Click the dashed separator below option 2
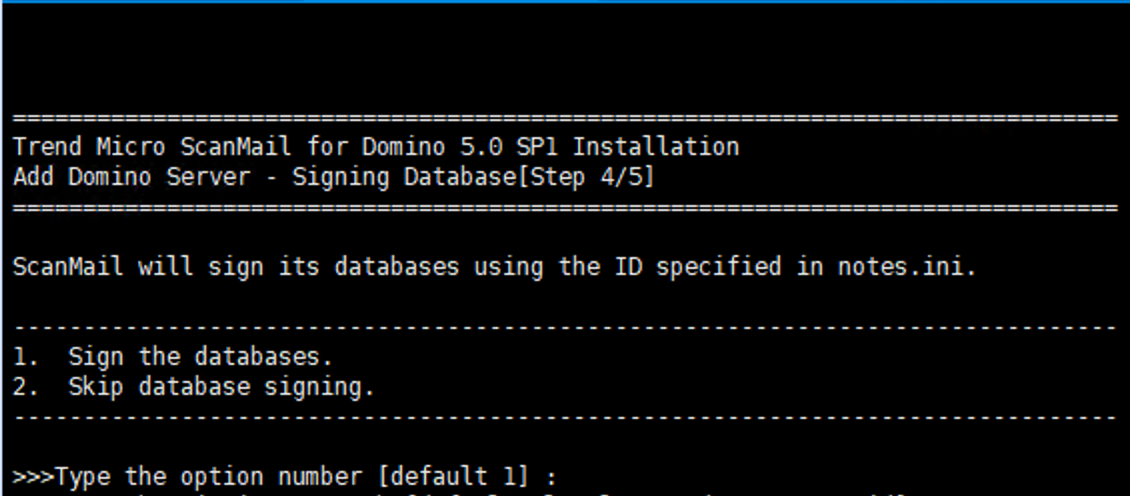Screen dimensions: 1130x496 pyautogui.click(x=565, y=416)
